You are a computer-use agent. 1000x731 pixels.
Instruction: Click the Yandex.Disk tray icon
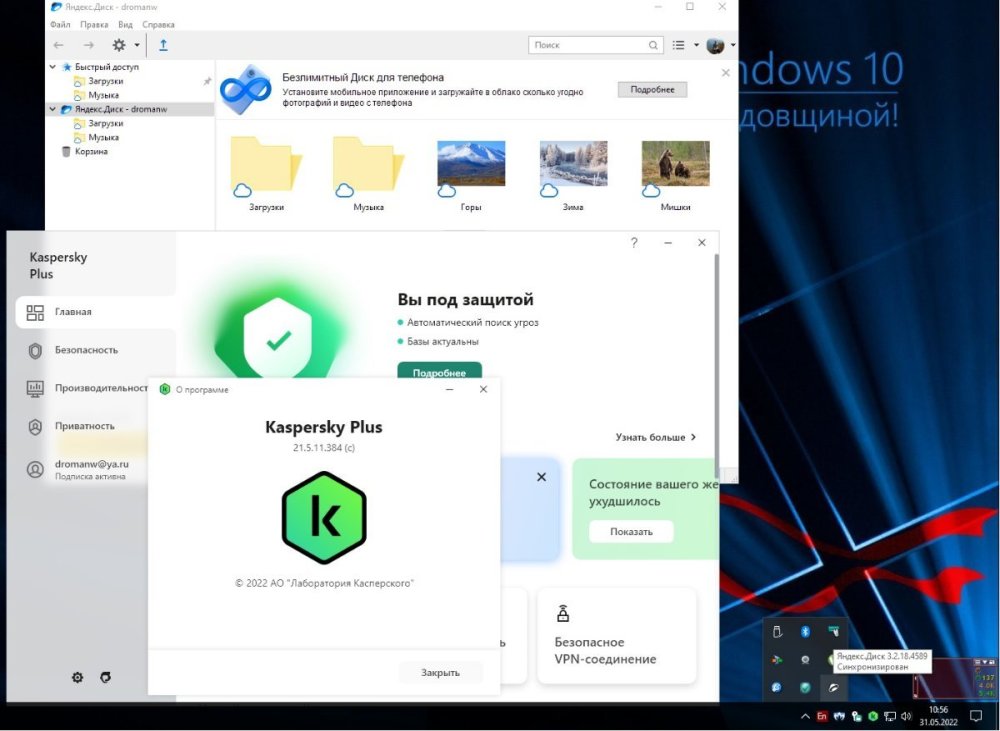point(834,688)
